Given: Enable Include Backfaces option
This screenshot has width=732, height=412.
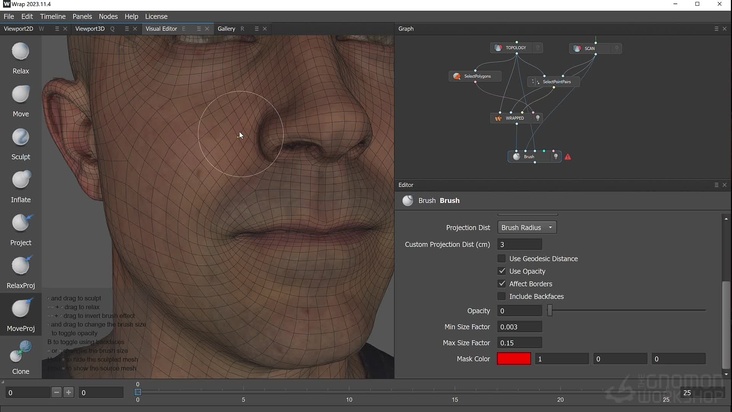Looking at the screenshot, I should tap(502, 297).
